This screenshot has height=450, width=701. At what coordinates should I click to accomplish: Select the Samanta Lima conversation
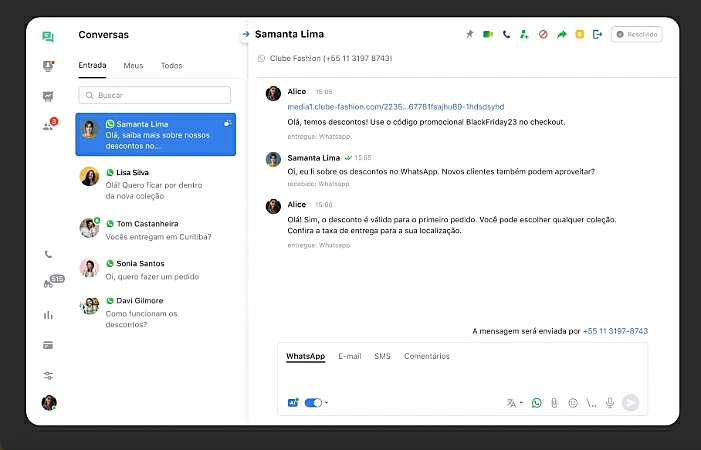156,135
